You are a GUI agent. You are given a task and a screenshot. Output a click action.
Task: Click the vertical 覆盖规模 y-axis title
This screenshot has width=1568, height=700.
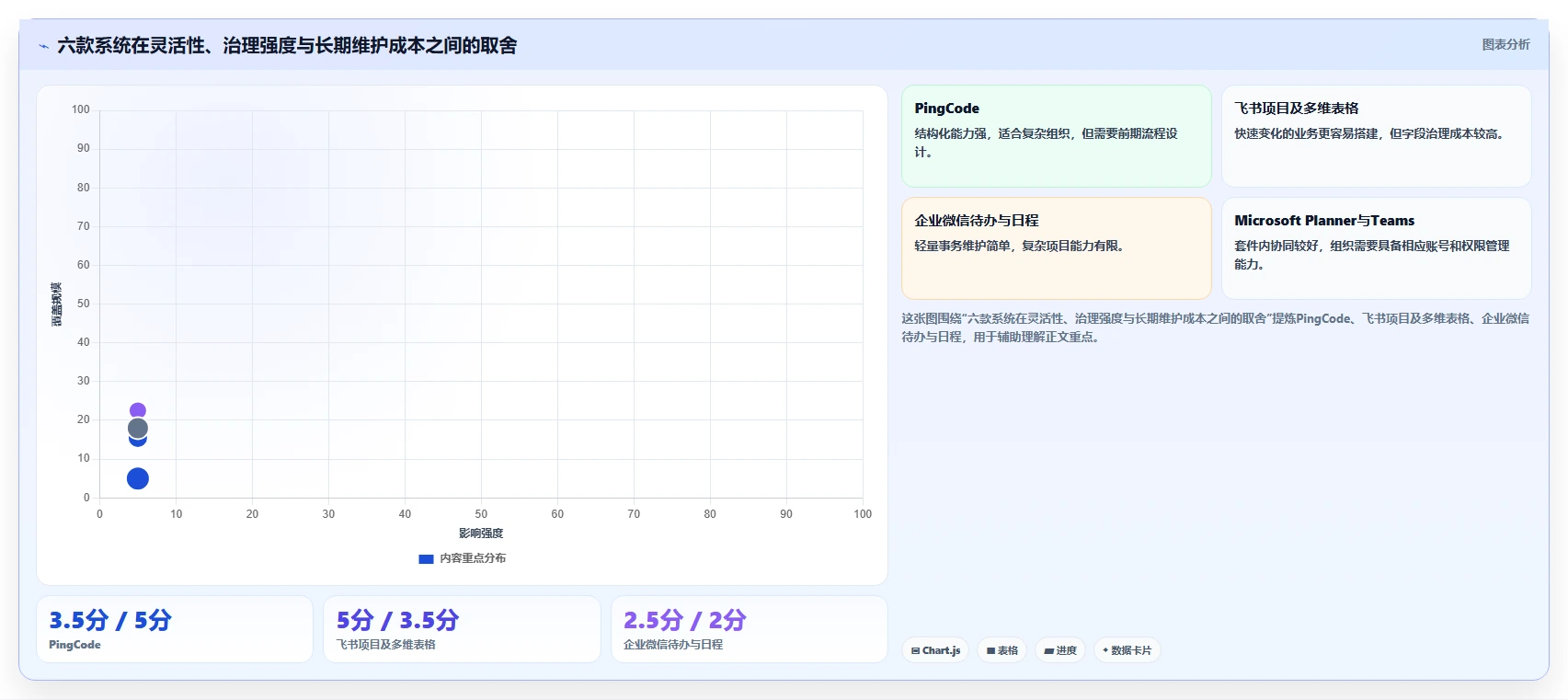click(x=57, y=304)
